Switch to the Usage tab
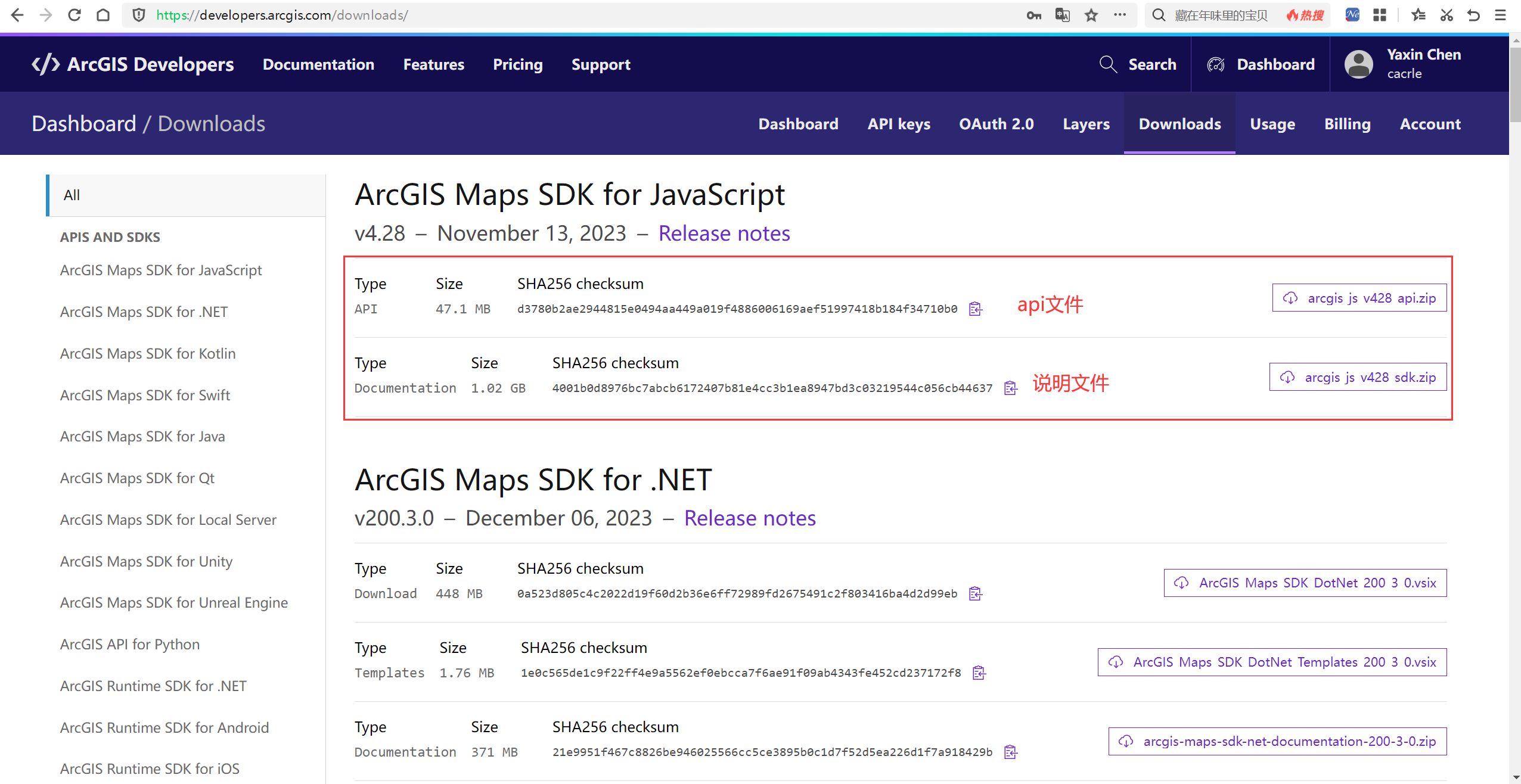Image resolution: width=1521 pixels, height=784 pixels. [1272, 124]
